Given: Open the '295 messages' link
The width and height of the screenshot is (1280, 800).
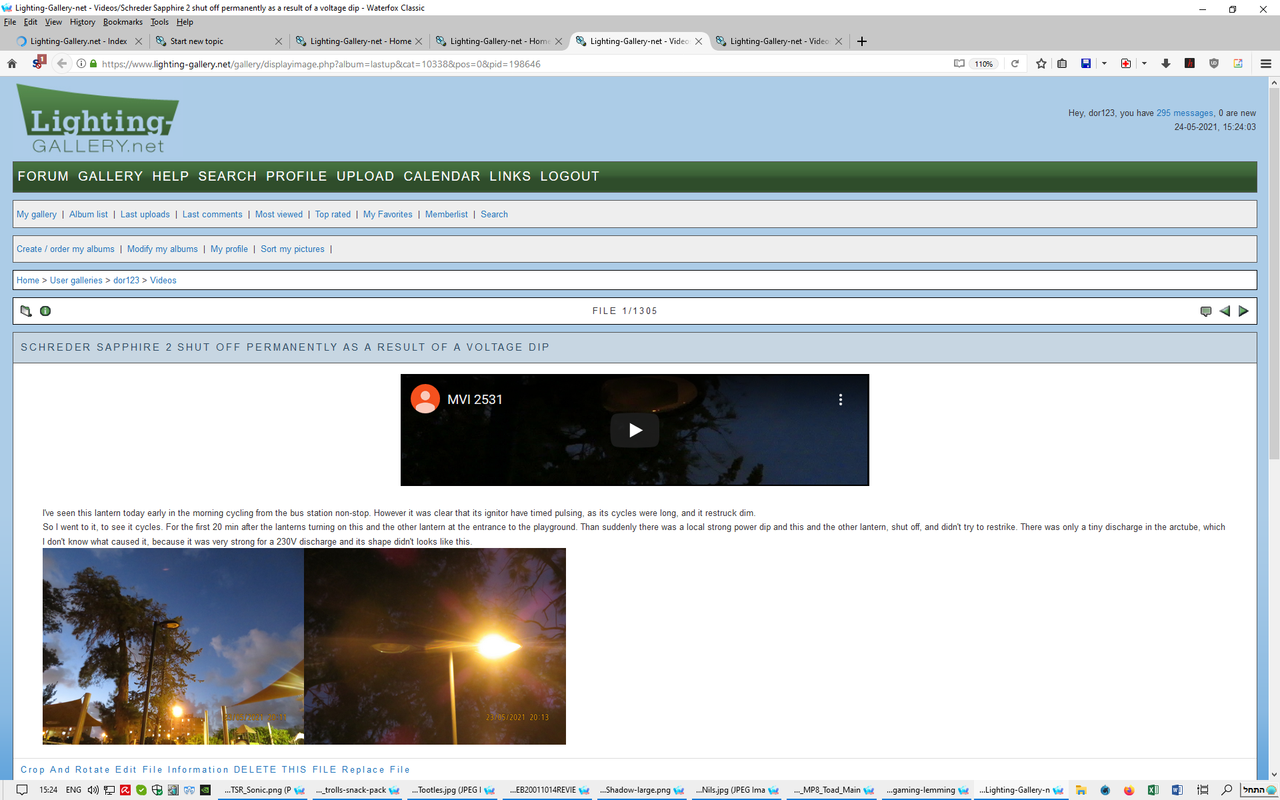Looking at the screenshot, I should coord(1185,113).
